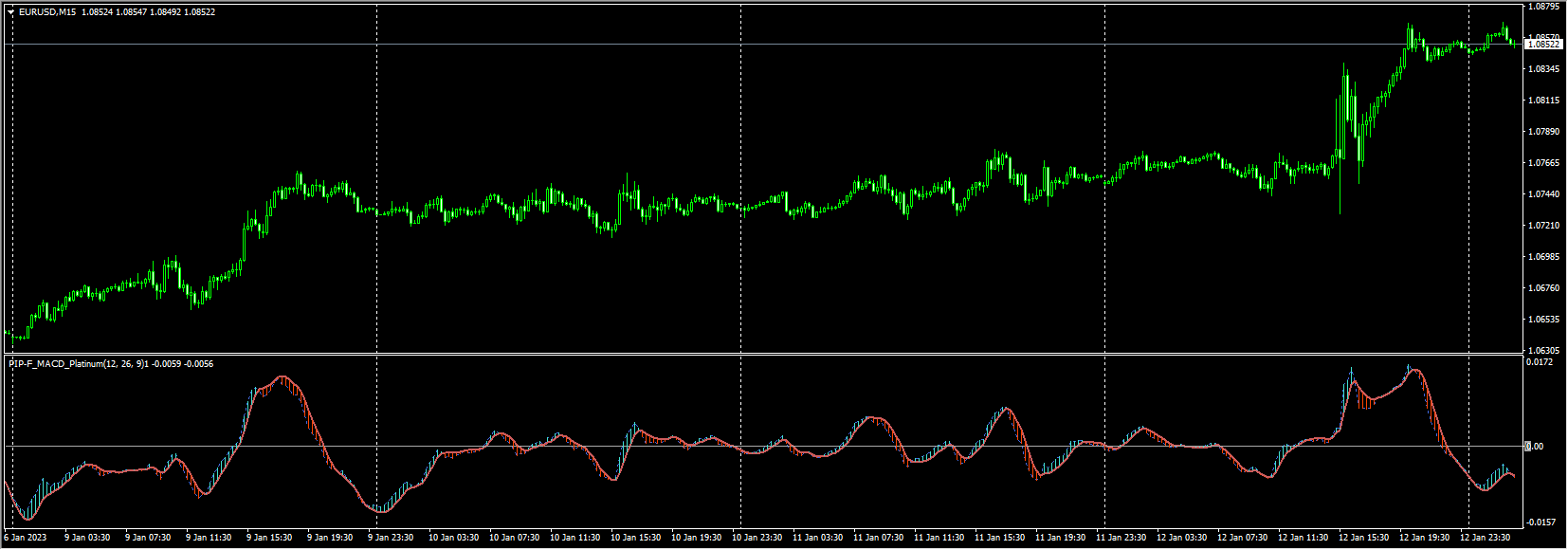The width and height of the screenshot is (1568, 550).
Task: Click the 0.00 level marker on the MACD scale
Action: [x=1535, y=446]
